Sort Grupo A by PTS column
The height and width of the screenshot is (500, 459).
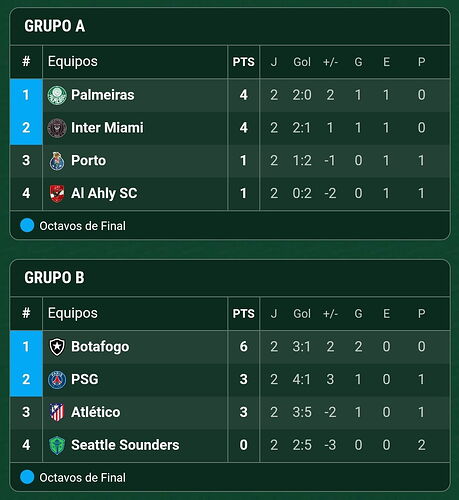coord(244,62)
